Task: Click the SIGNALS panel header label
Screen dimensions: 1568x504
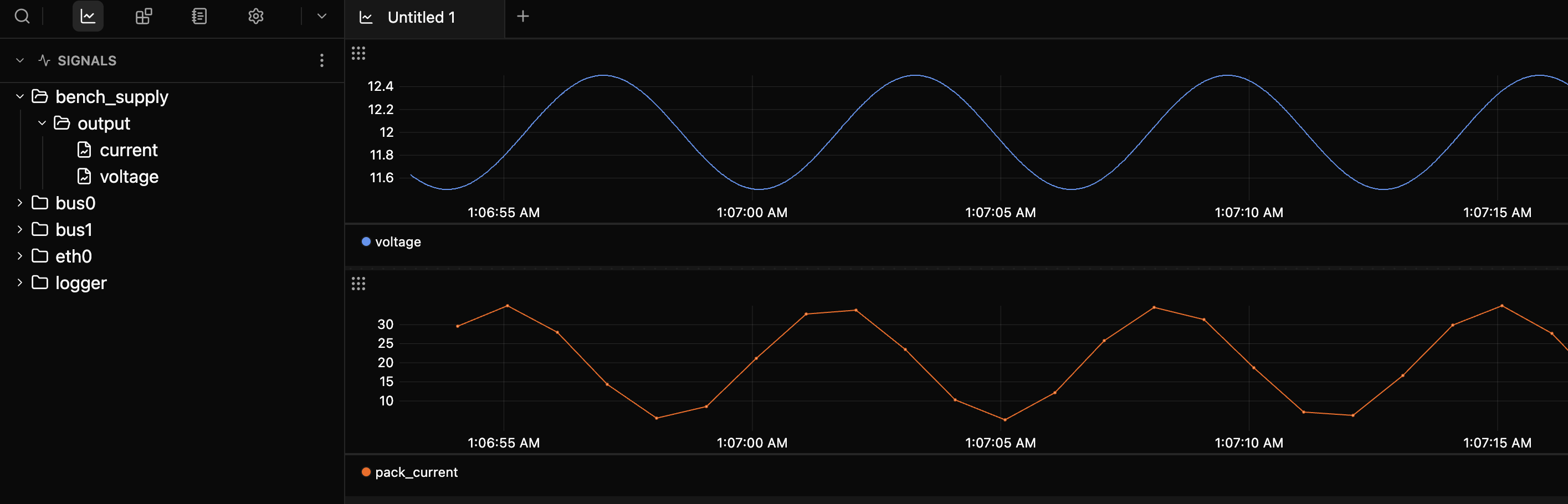Action: (87, 60)
